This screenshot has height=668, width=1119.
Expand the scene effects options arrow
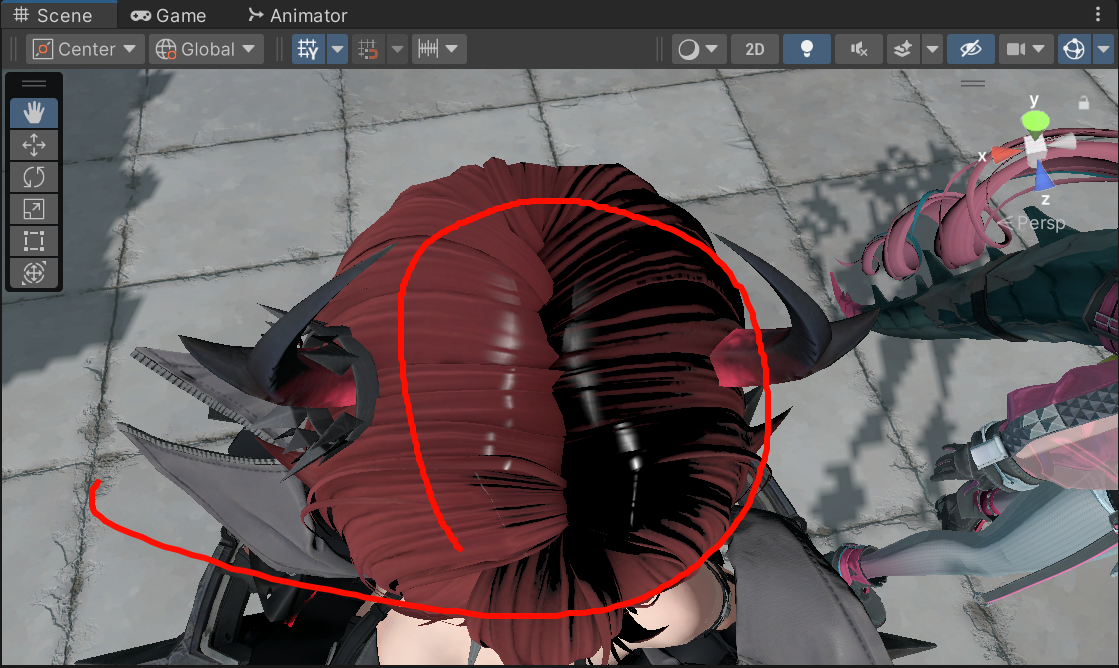[932, 49]
